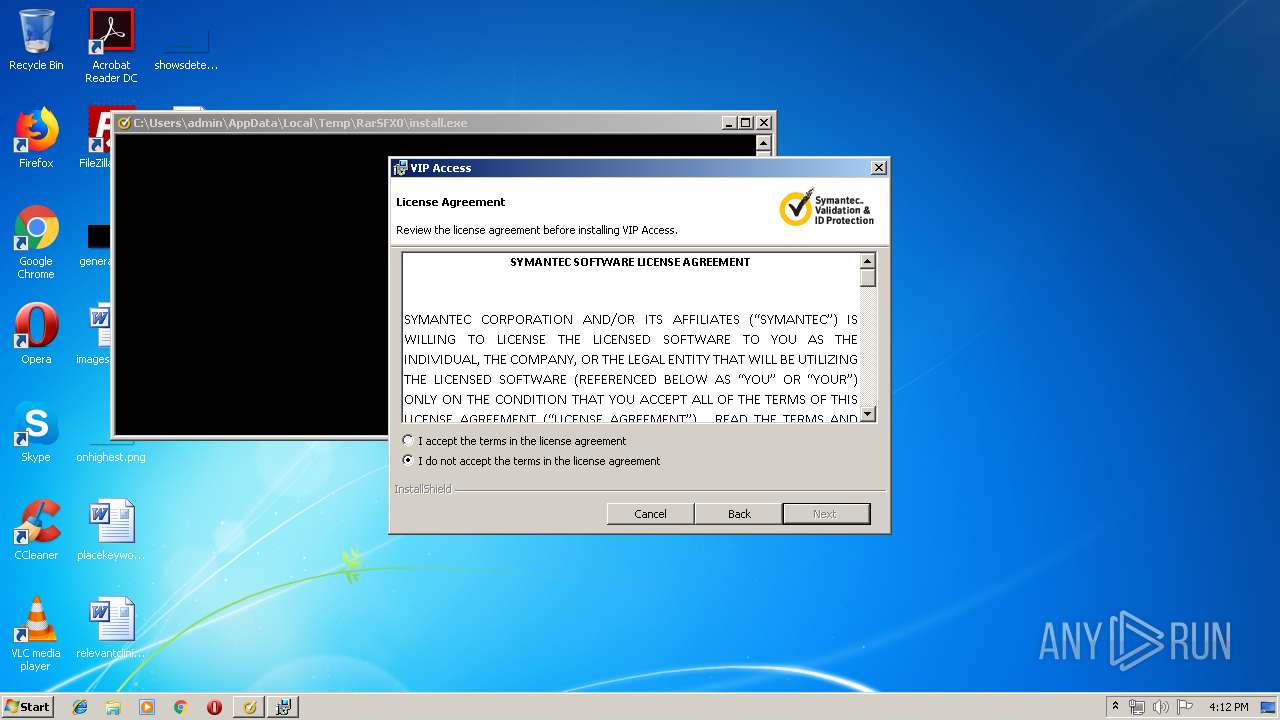Launch Google Chrome from the desktop
This screenshot has height=720, width=1280.
36,242
